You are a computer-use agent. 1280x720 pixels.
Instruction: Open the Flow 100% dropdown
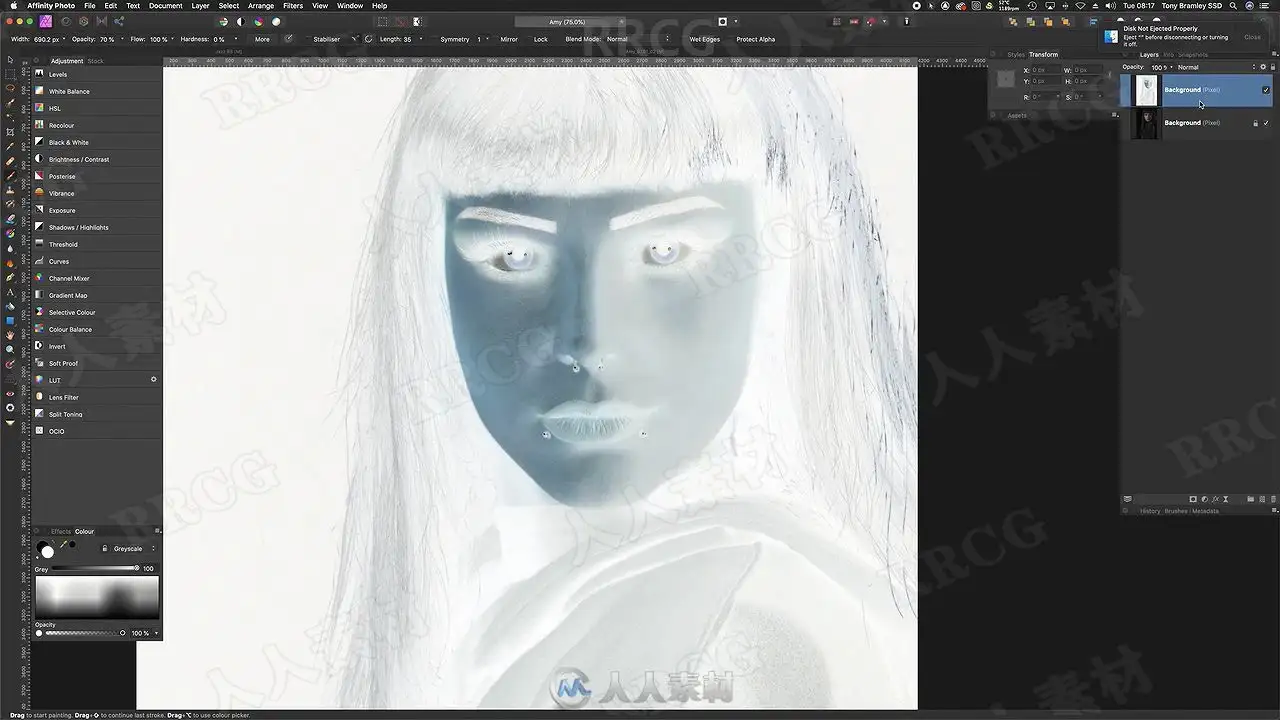coord(172,39)
